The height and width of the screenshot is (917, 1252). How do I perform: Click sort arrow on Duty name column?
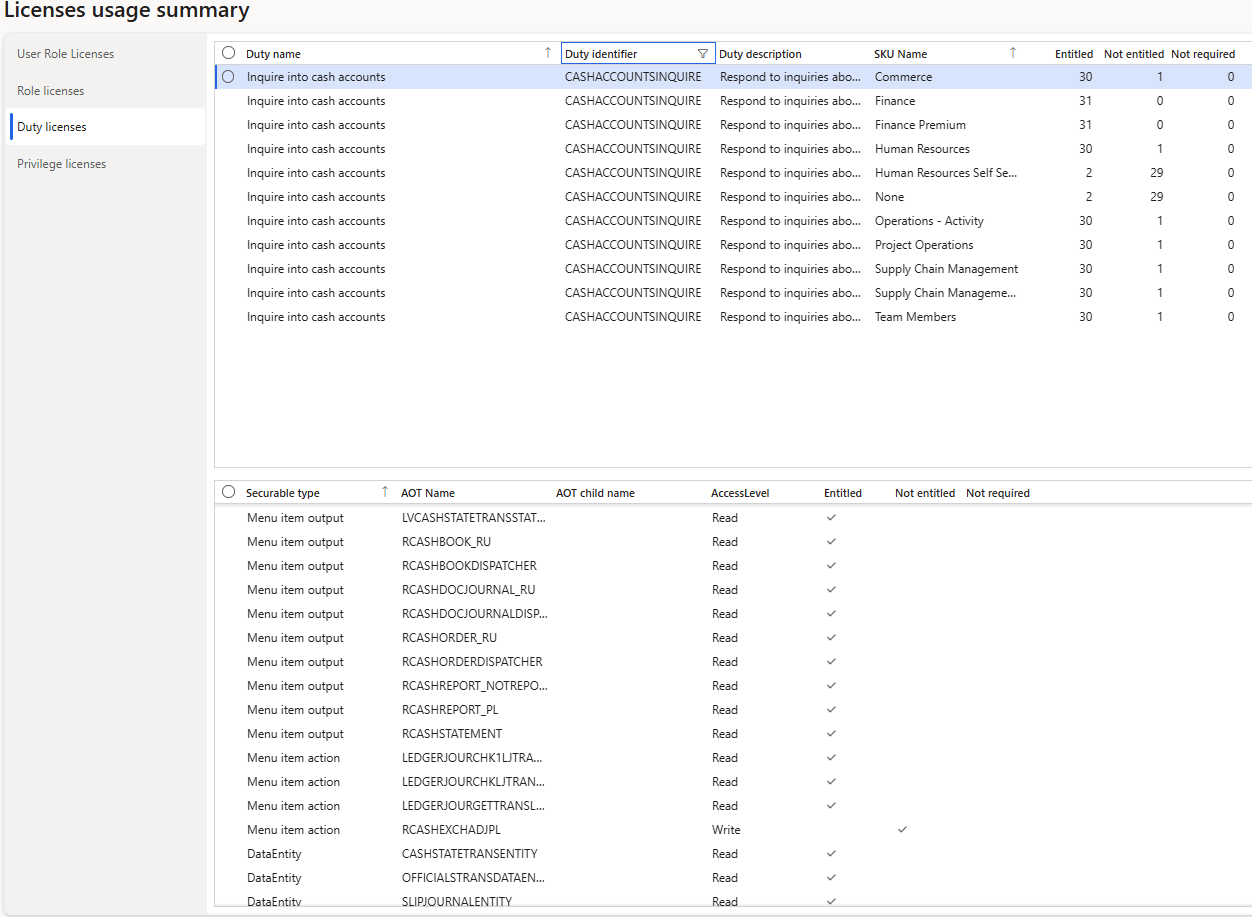(x=547, y=54)
